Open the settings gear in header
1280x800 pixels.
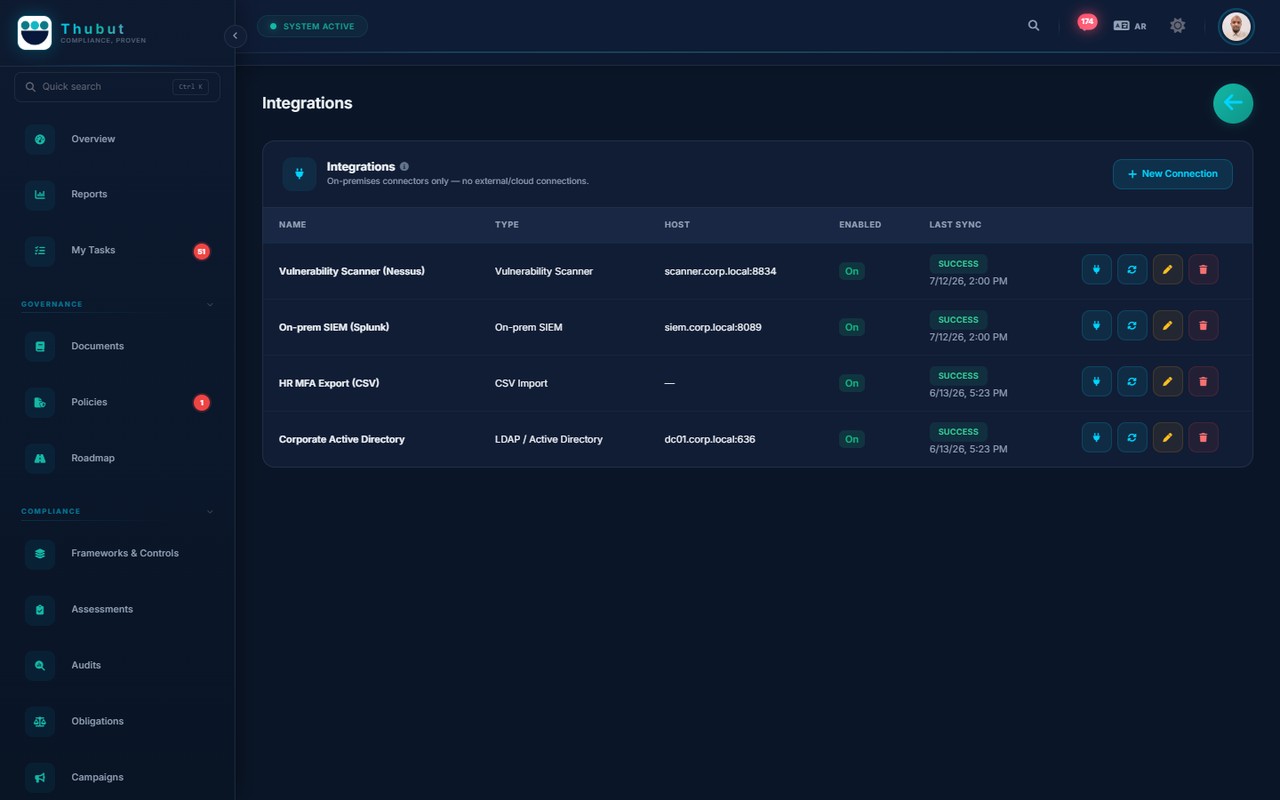click(x=1178, y=26)
